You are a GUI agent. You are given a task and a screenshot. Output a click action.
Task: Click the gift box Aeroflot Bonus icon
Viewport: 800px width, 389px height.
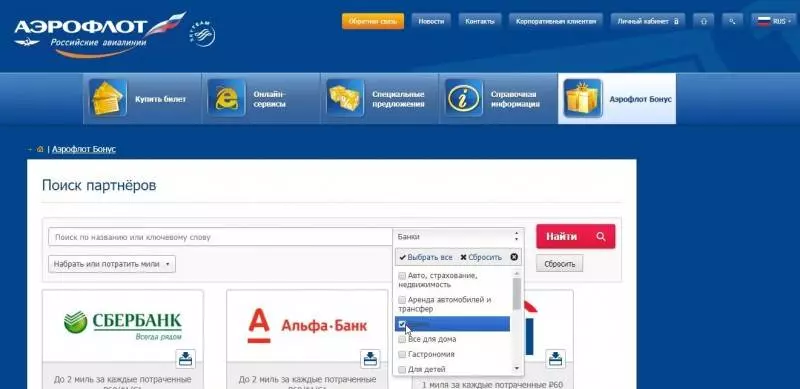[583, 98]
